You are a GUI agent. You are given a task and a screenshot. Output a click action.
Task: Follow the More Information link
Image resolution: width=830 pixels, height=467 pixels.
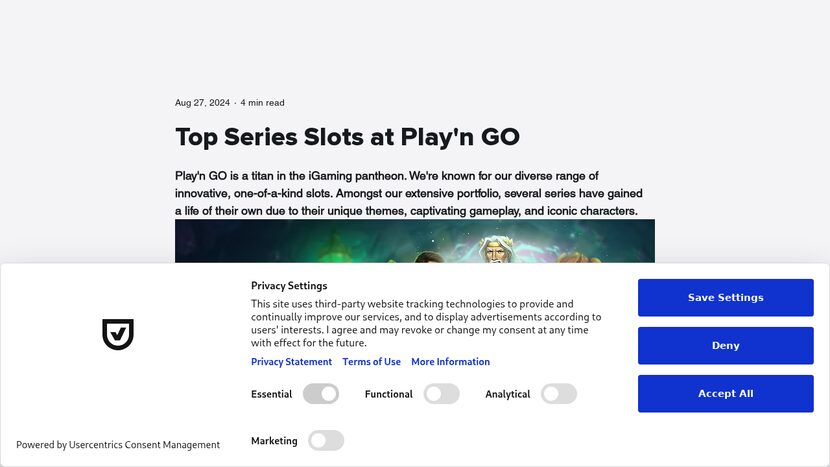[x=450, y=362]
